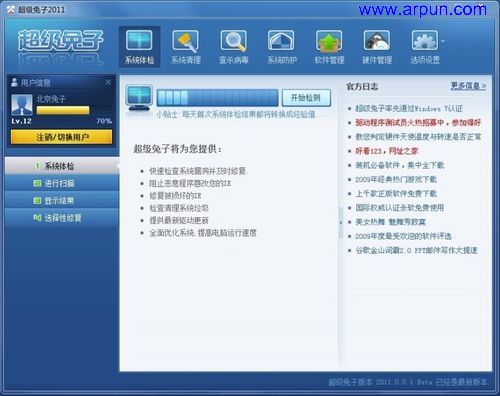Screen dimensions: 500x396
Task: Open 国际权威认证杀软免费使用 link
Action: point(400,208)
